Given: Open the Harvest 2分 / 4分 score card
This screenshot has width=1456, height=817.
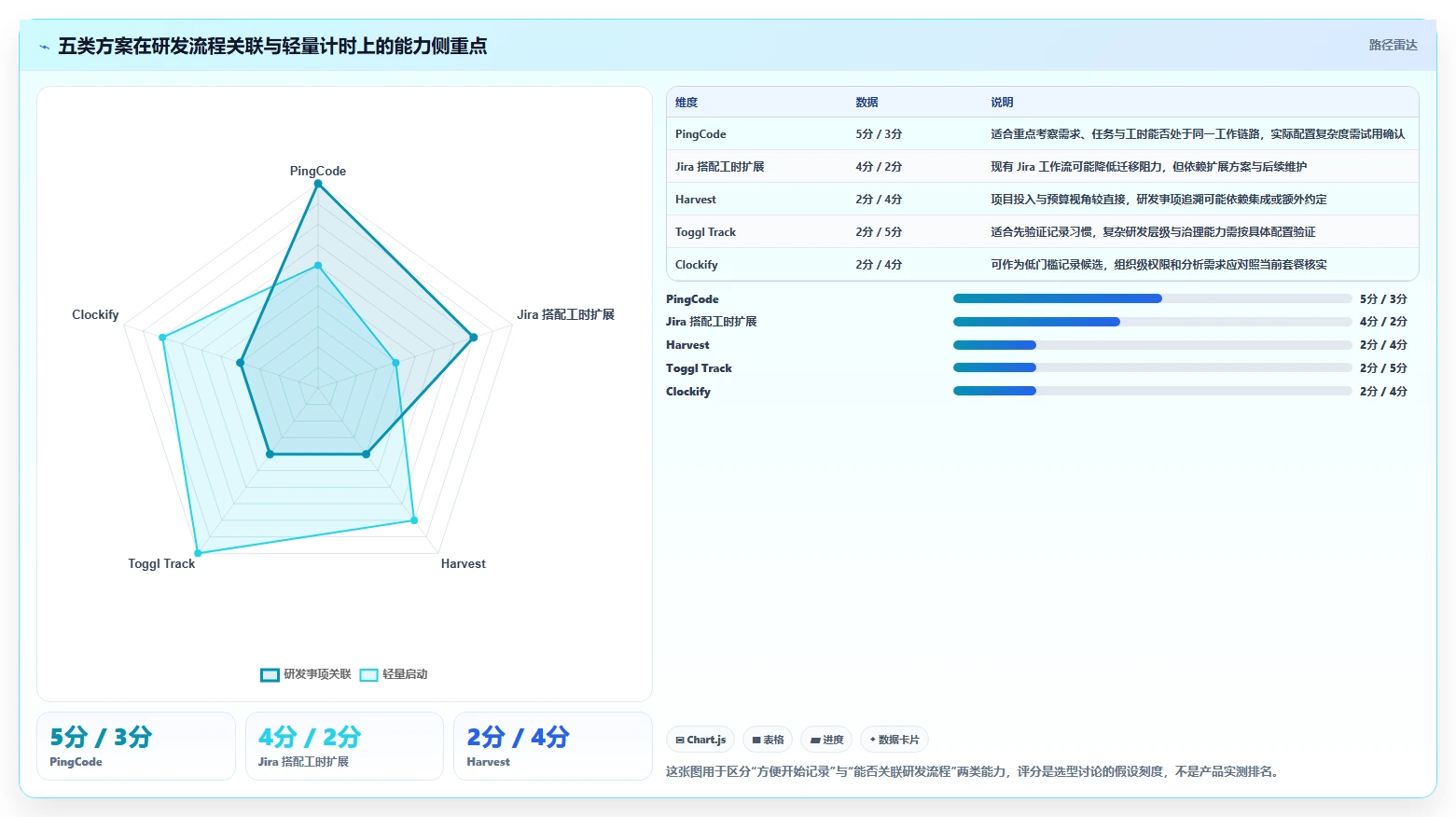Looking at the screenshot, I should click(x=552, y=746).
